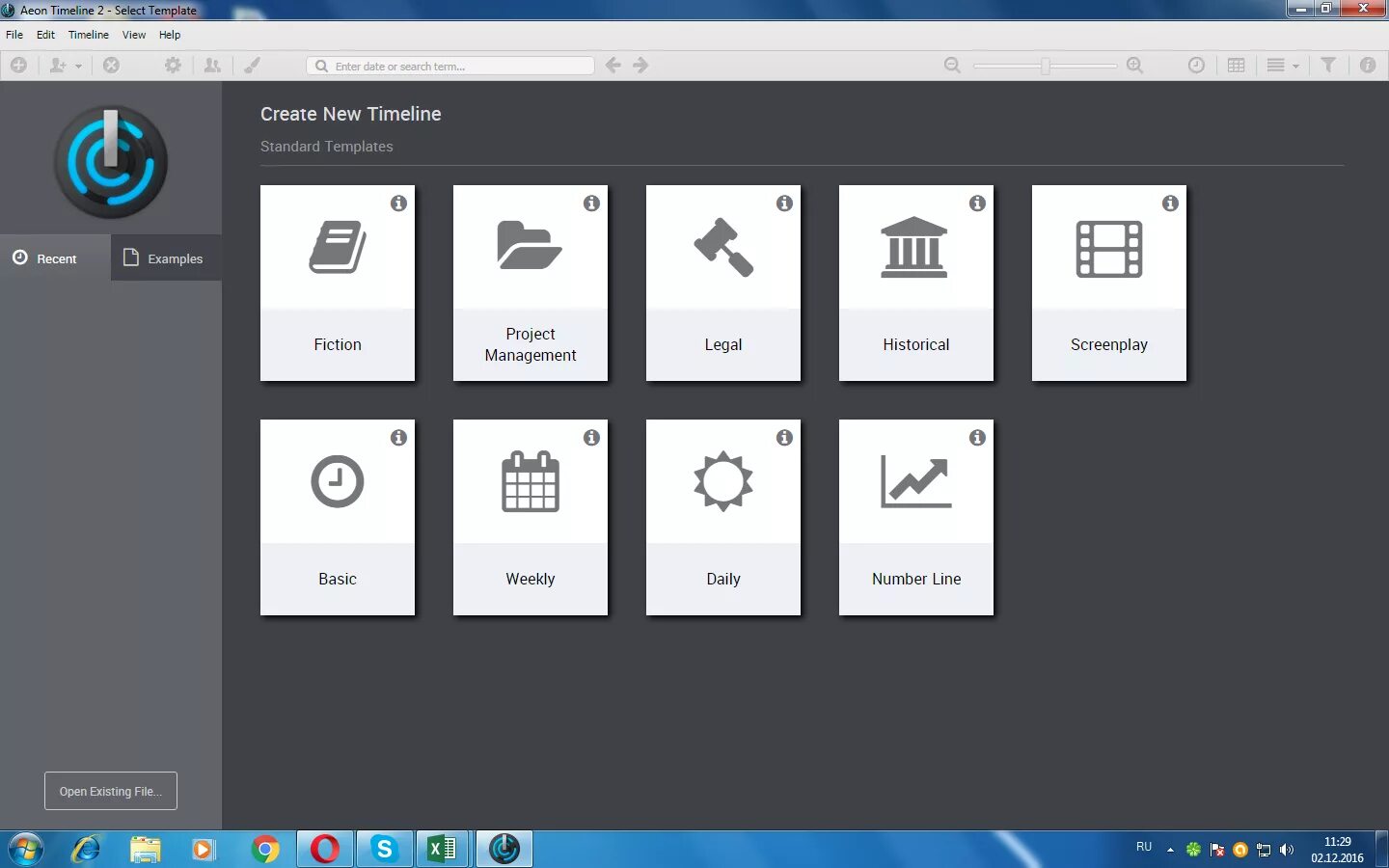Image resolution: width=1389 pixels, height=868 pixels.
Task: Click the info inspector icon in toolbar
Action: (1368, 66)
